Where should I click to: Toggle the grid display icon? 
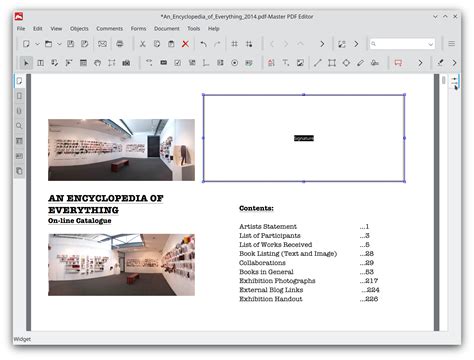pos(235,44)
